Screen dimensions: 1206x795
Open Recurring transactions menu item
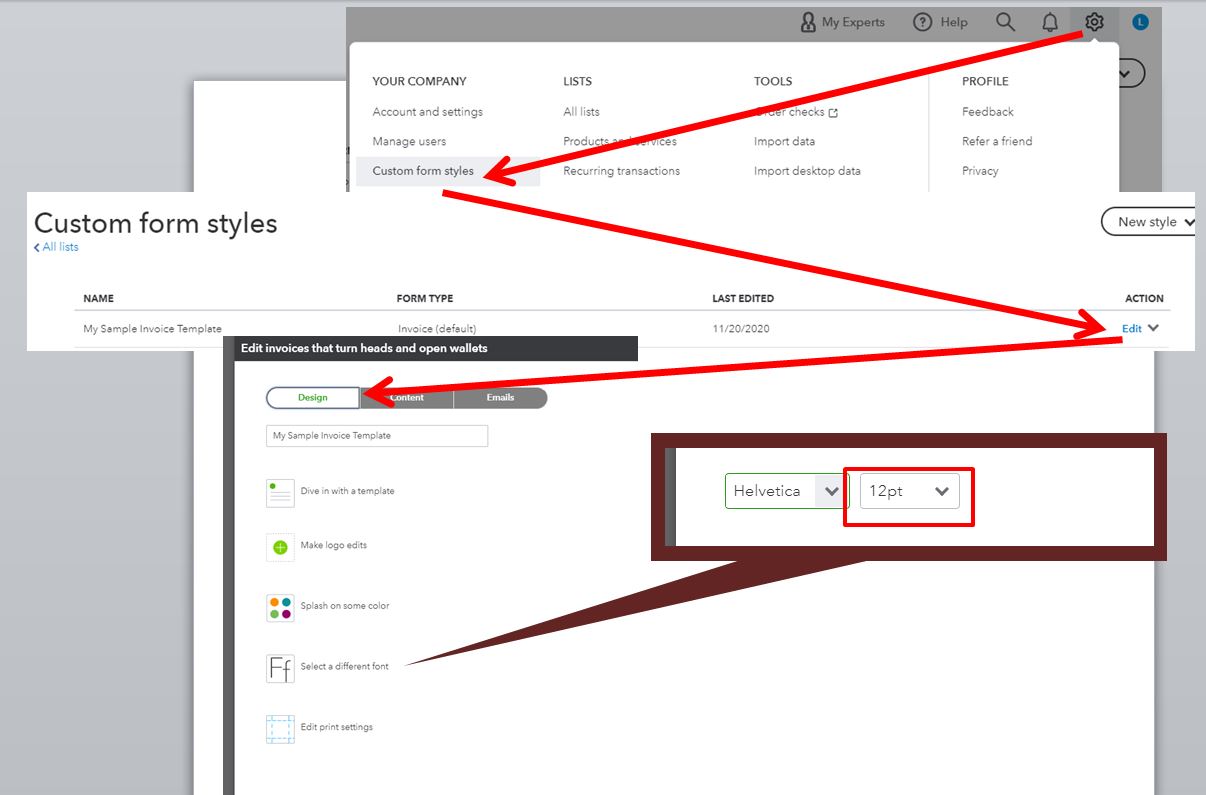point(621,171)
